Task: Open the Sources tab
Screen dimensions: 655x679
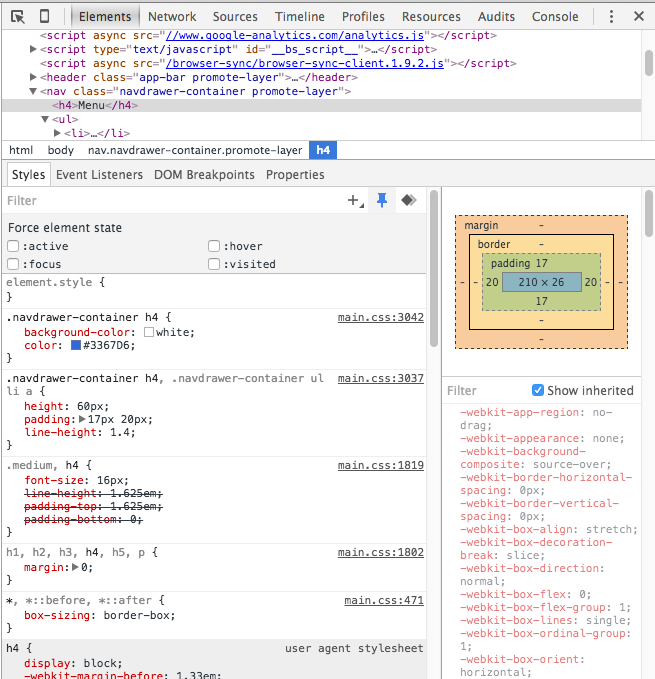Action: point(235,16)
